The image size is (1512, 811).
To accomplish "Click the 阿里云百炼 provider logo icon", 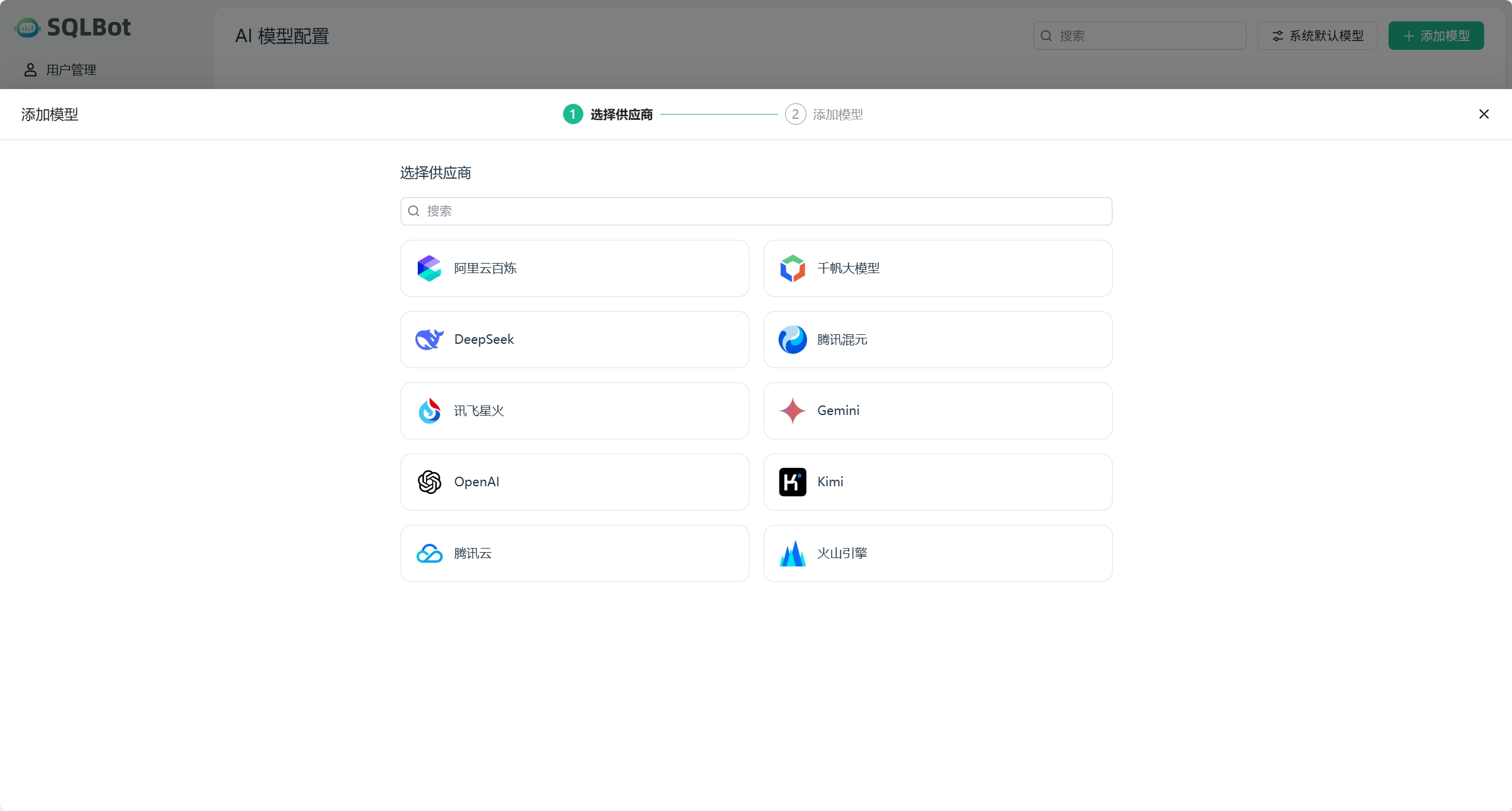I will (x=429, y=268).
